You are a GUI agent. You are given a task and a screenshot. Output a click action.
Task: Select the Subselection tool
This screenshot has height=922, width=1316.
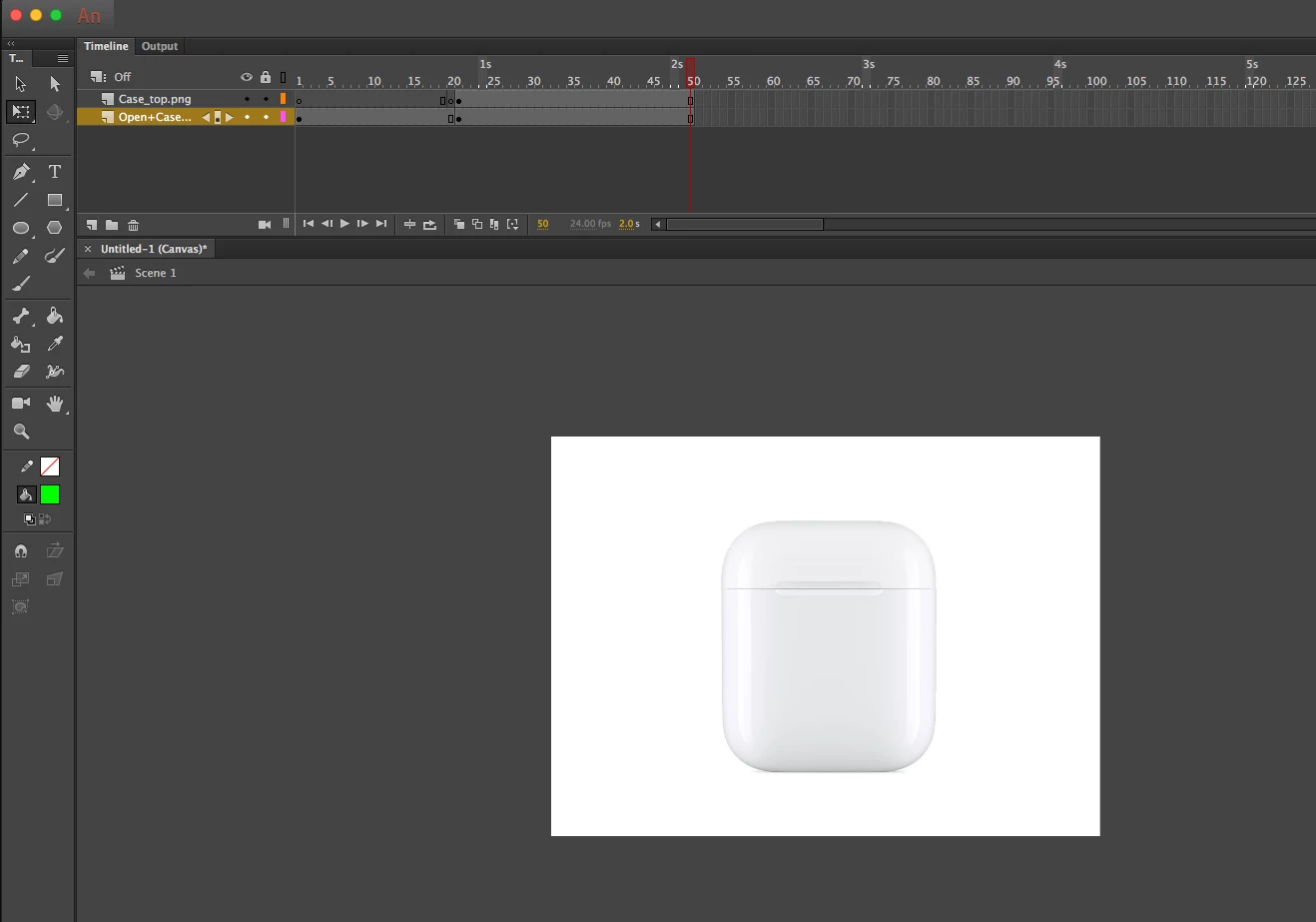tap(55, 84)
